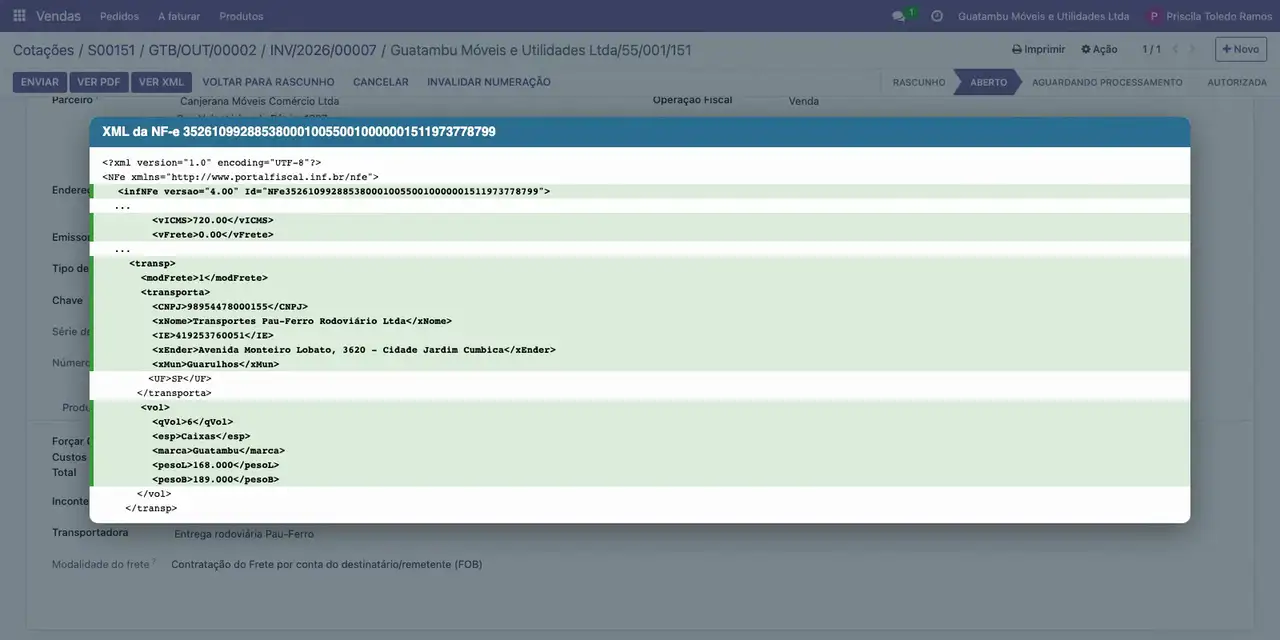Click the modFrete line
1280x640 pixels.
204,278
